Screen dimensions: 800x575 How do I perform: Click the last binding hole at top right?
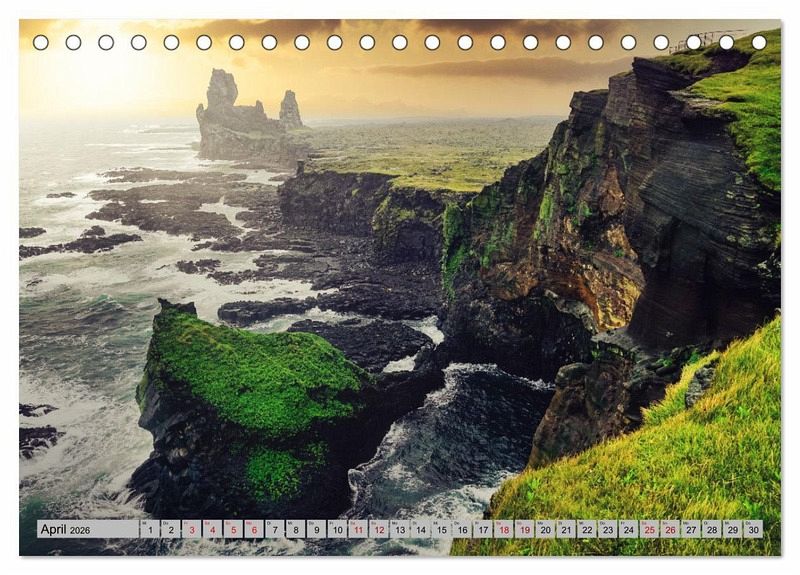758,42
